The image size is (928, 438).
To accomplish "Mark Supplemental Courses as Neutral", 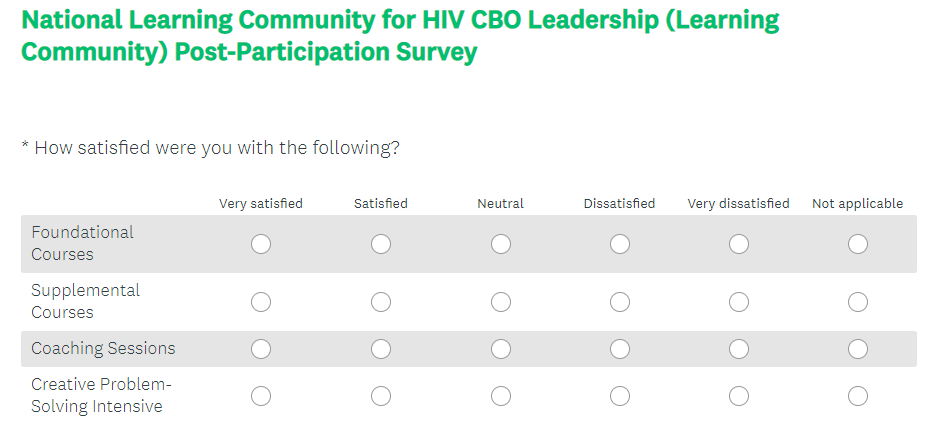I will point(501,302).
